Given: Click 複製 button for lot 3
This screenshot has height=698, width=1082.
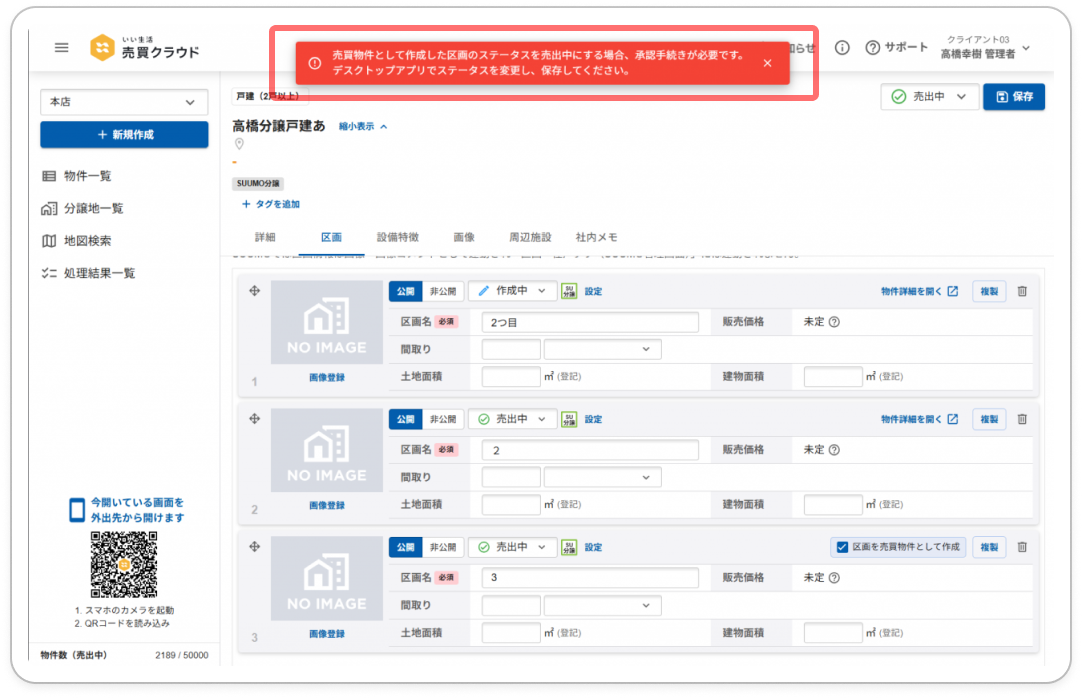Looking at the screenshot, I should pos(989,547).
